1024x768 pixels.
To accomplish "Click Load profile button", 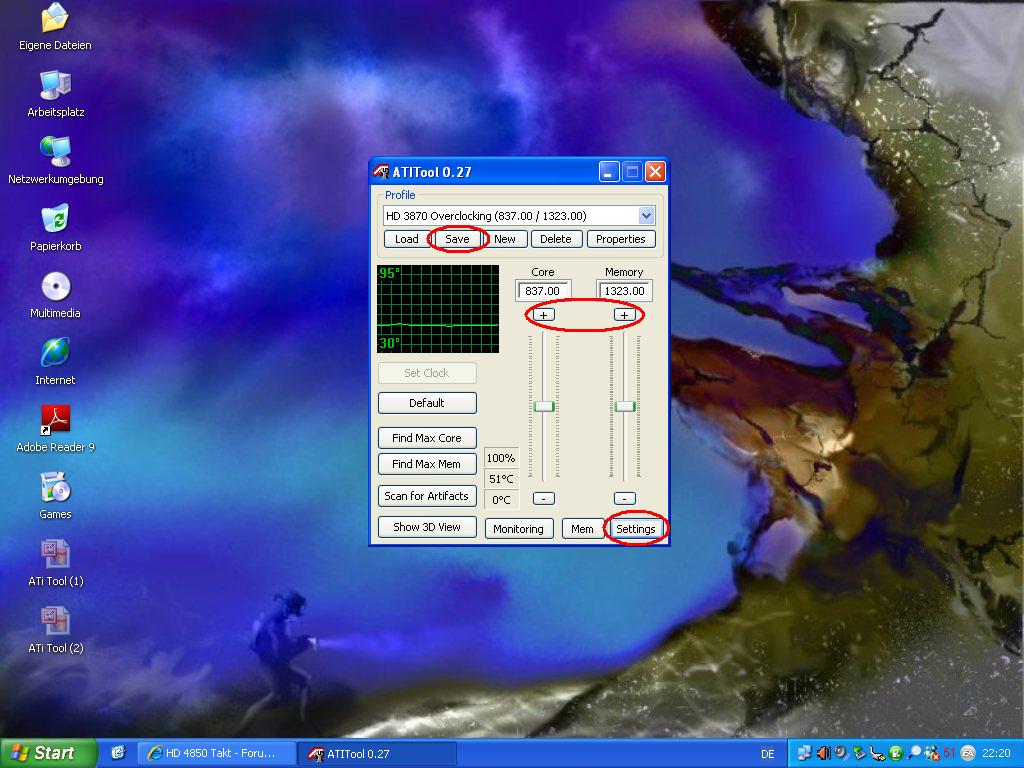I will [x=406, y=239].
